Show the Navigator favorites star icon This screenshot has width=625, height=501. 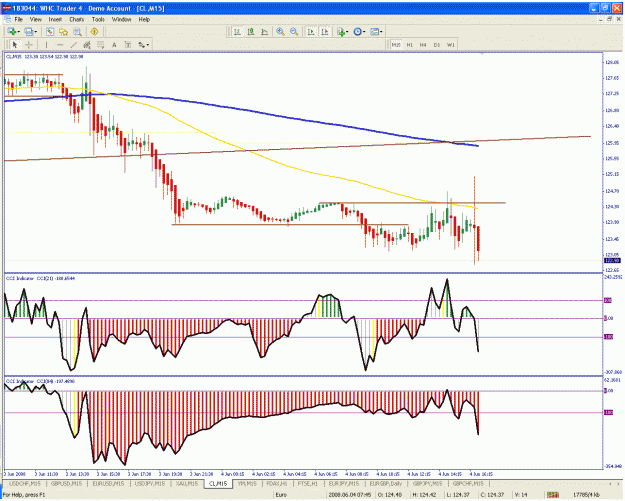pos(63,31)
